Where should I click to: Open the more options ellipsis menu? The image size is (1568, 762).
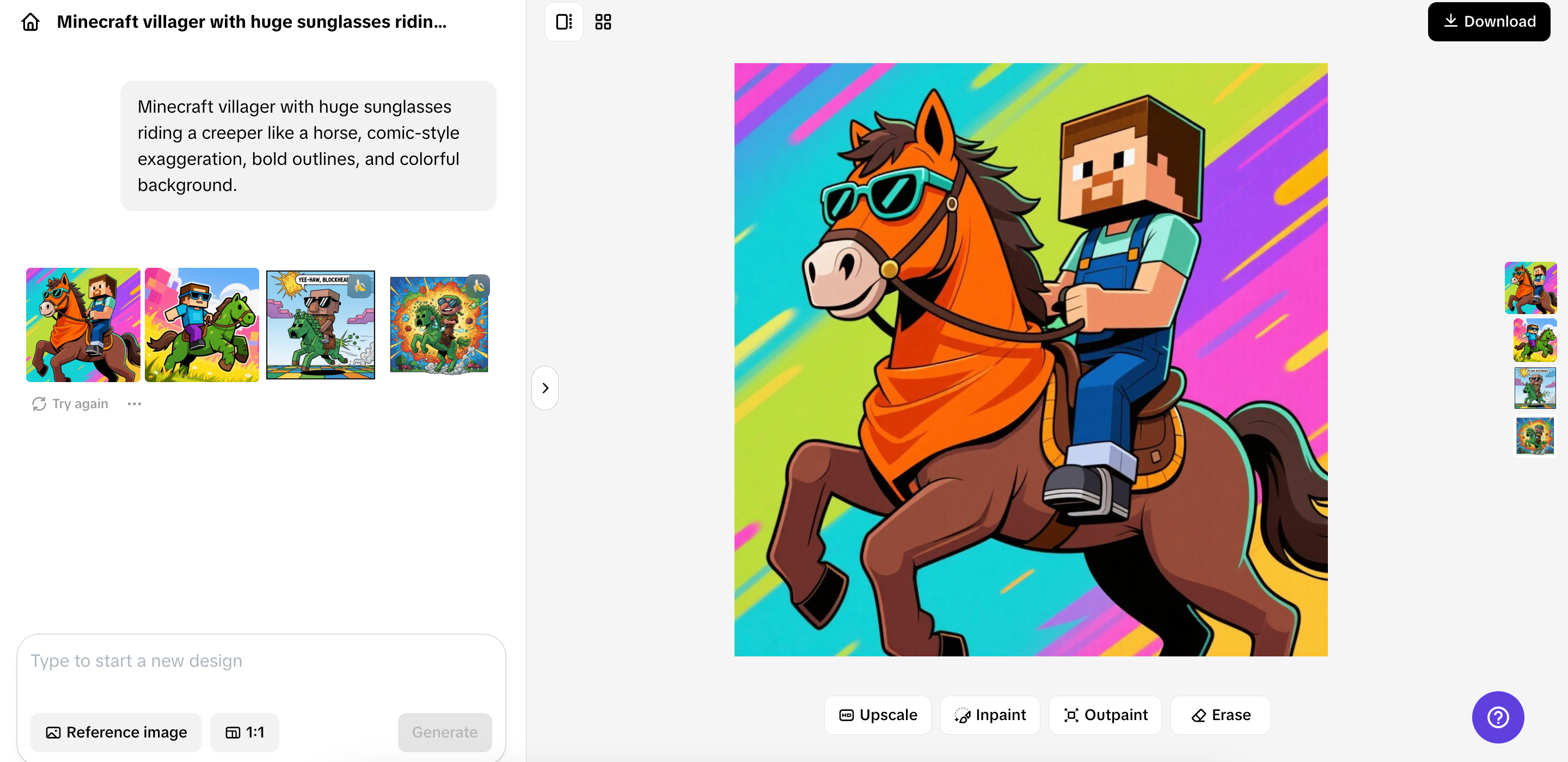(134, 403)
